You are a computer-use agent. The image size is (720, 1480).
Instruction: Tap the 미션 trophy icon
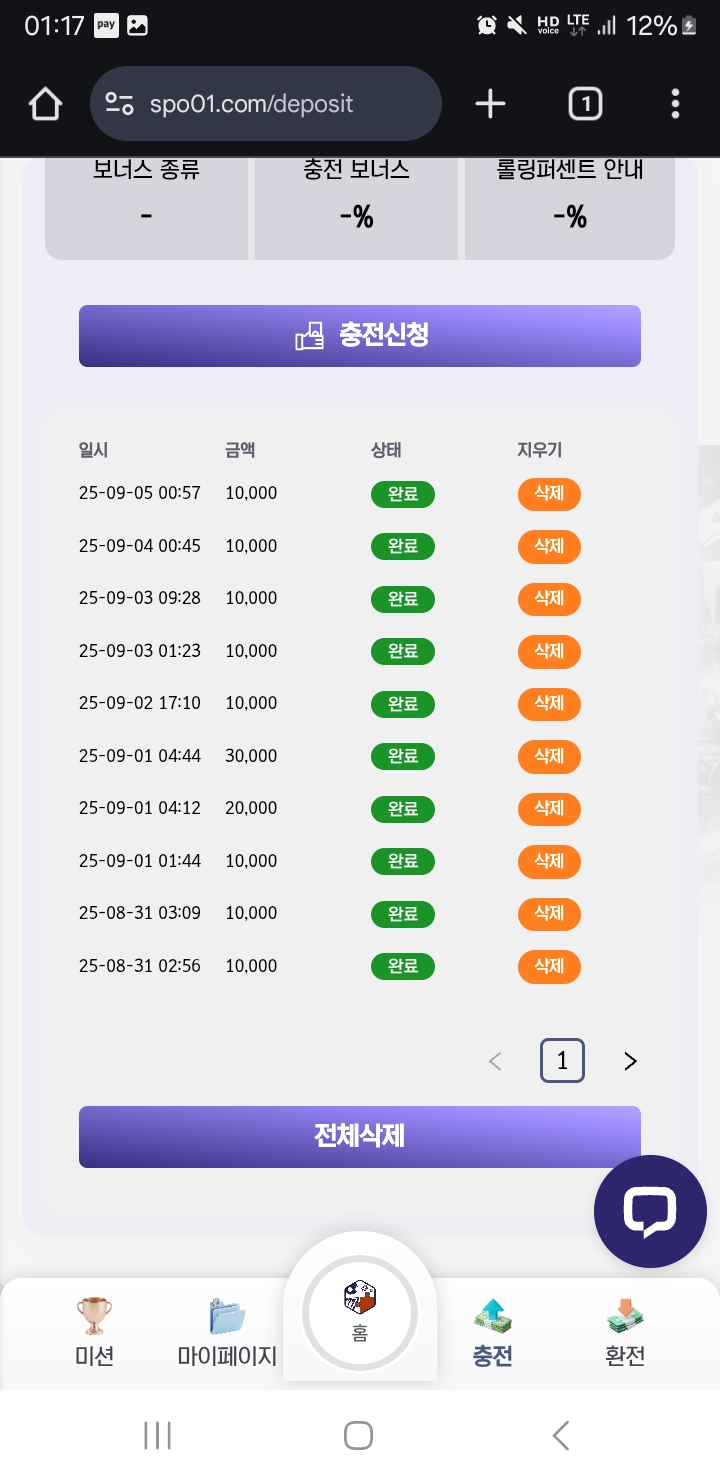pos(94,1316)
